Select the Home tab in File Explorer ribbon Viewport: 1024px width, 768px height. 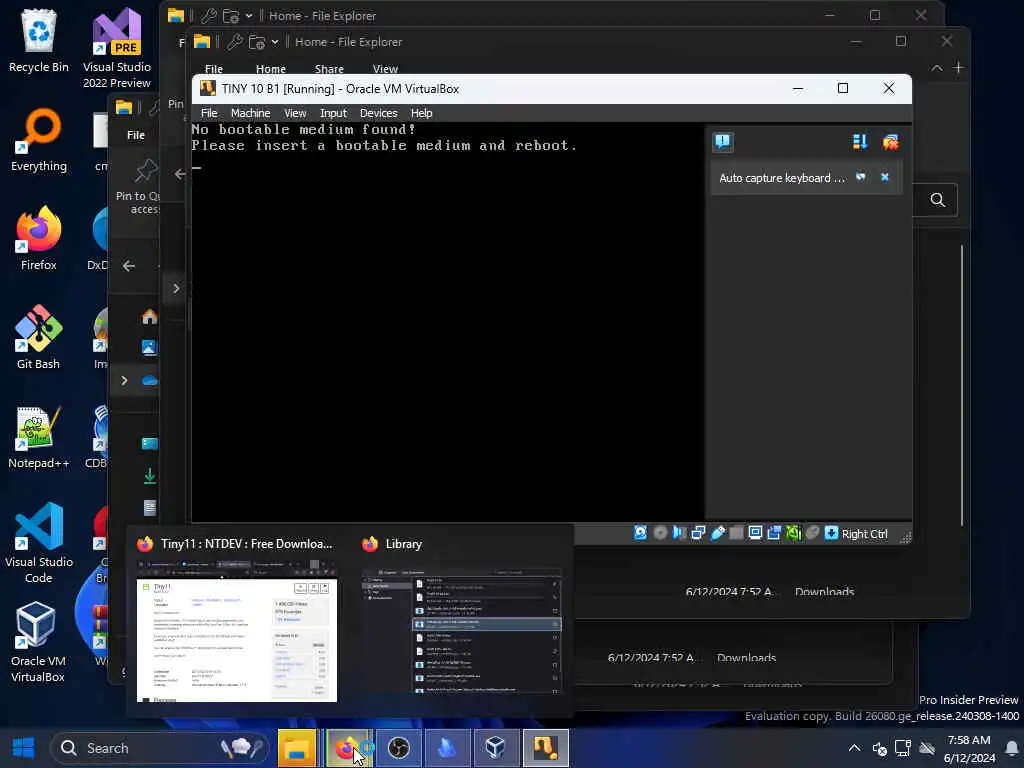(270, 69)
